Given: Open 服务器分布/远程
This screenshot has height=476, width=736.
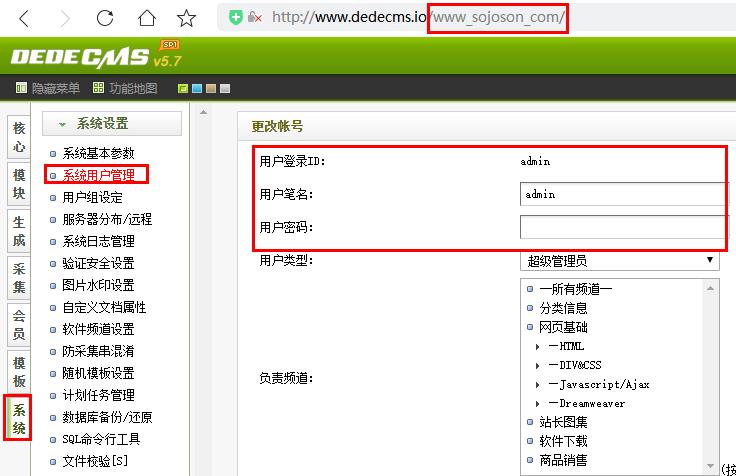Looking at the screenshot, I should [107, 219].
